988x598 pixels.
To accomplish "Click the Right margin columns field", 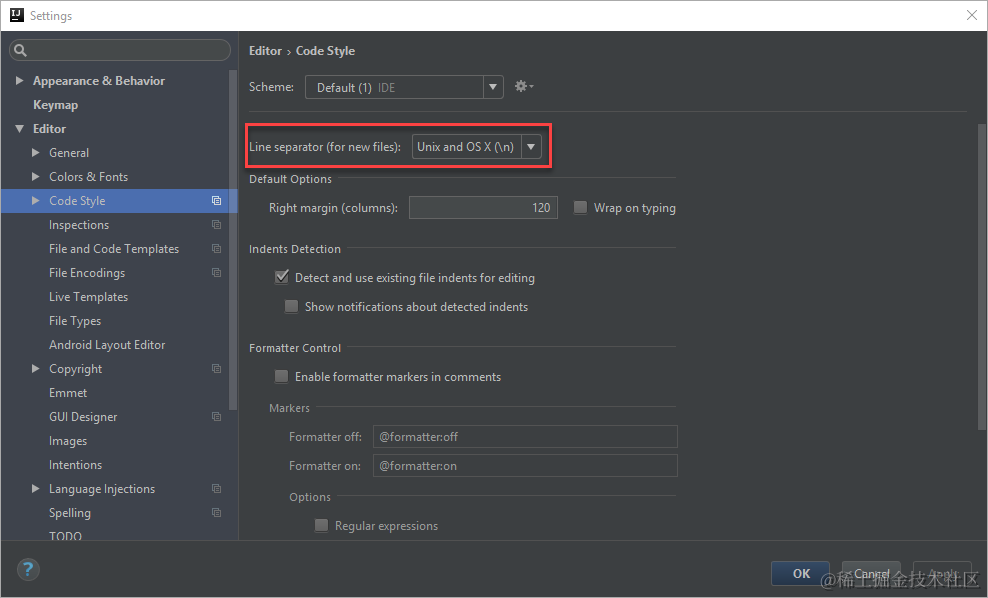I will (x=483, y=207).
